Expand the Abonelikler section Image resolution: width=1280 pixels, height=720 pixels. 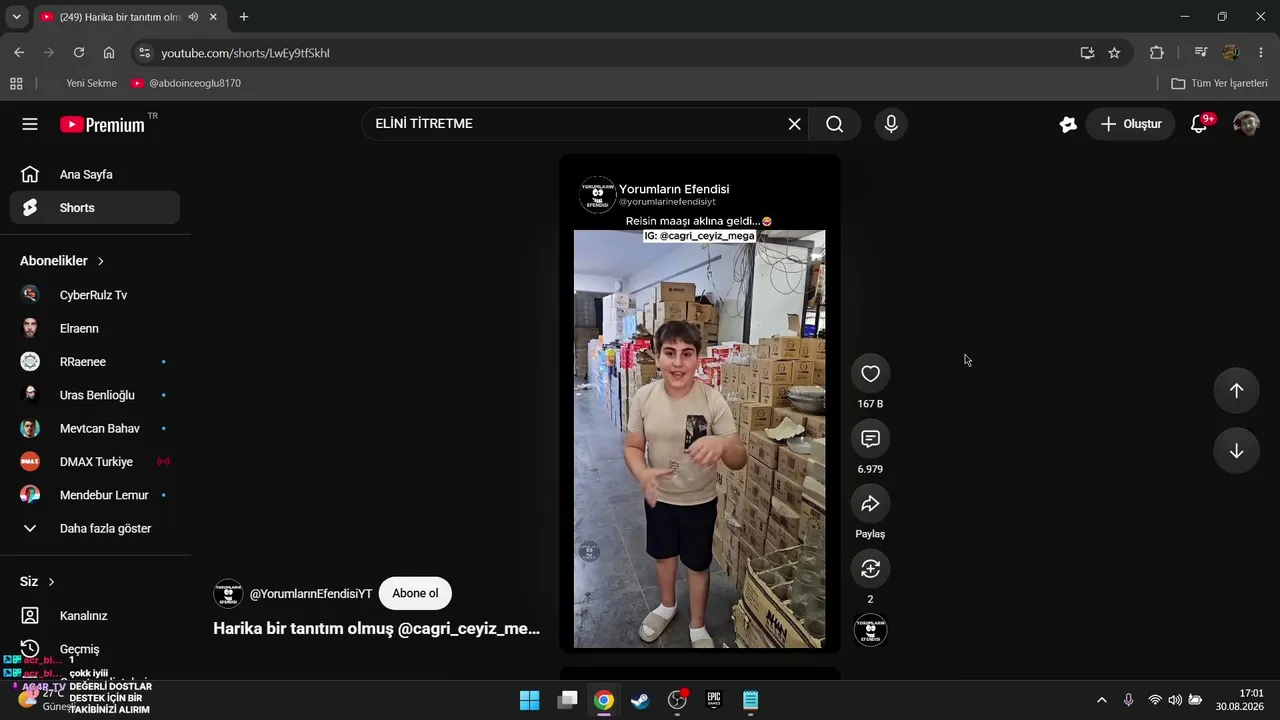62,261
